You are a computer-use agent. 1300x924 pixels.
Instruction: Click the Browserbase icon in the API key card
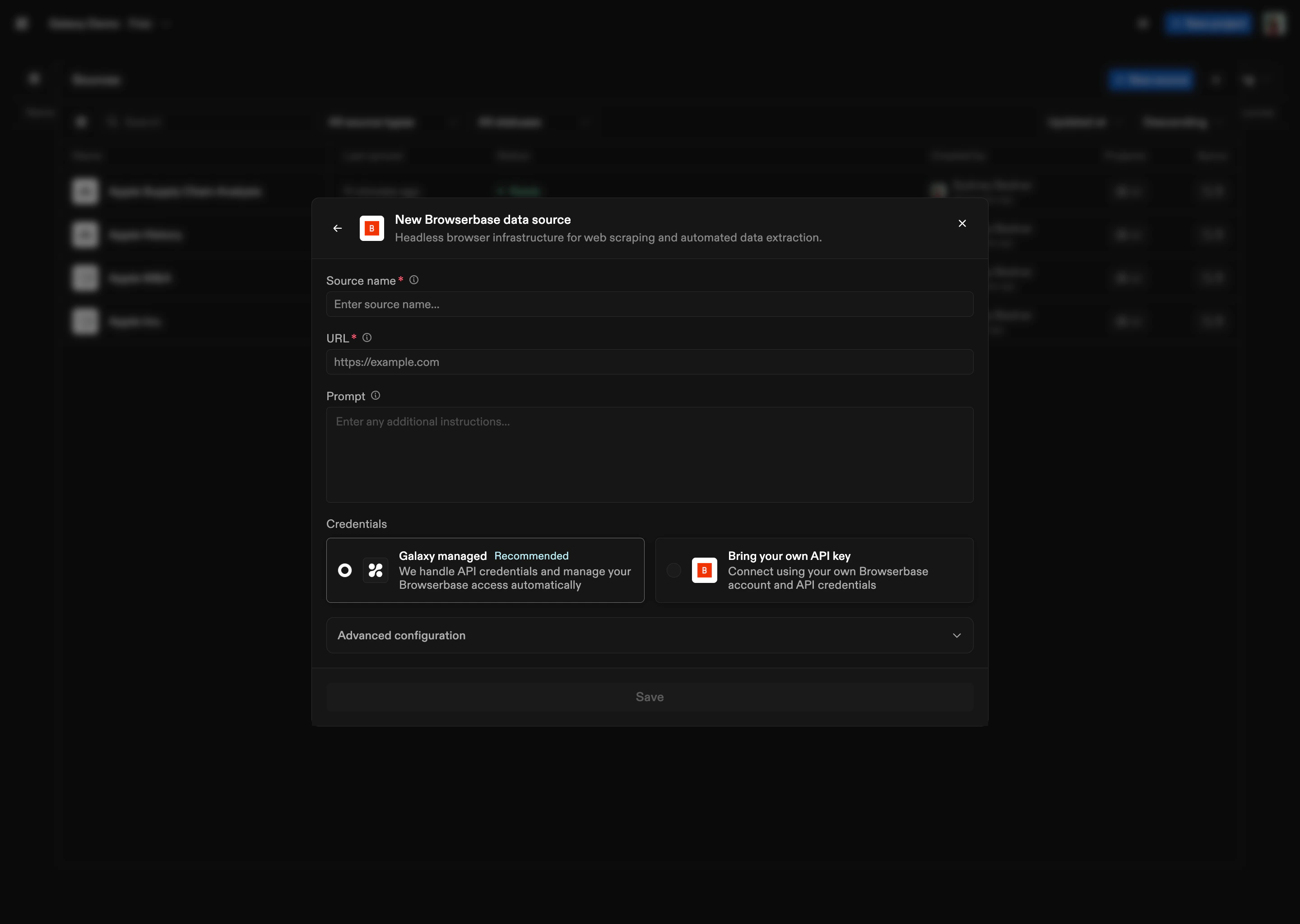tap(704, 570)
